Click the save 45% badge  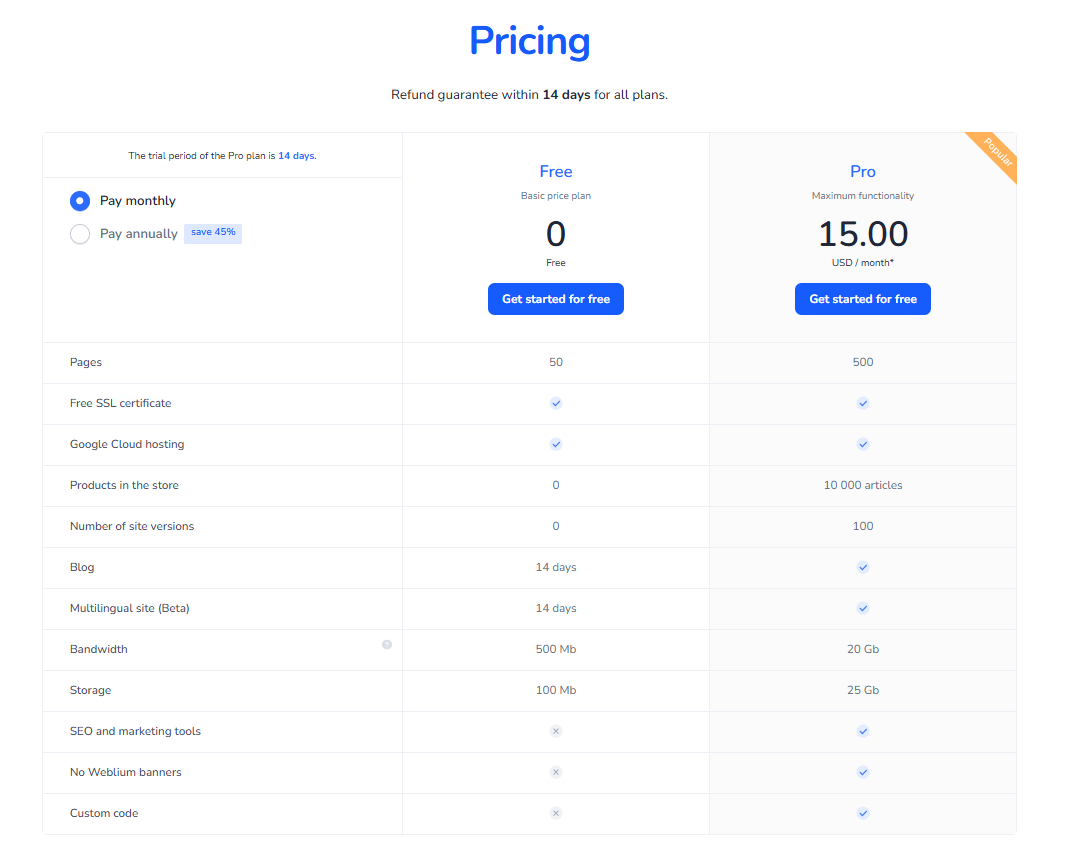[x=212, y=232]
